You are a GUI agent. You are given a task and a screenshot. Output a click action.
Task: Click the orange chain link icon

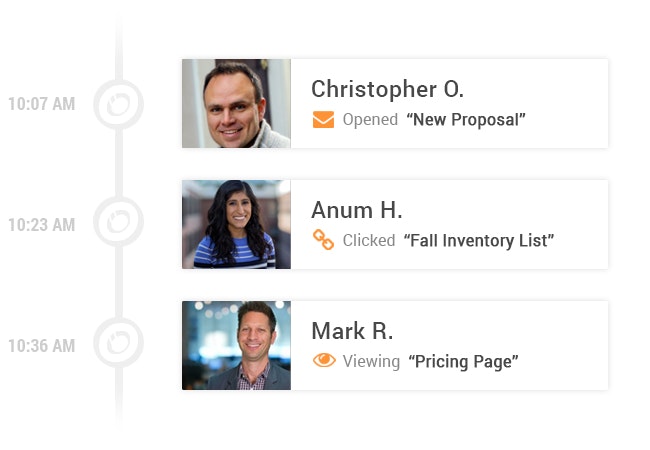[323, 240]
